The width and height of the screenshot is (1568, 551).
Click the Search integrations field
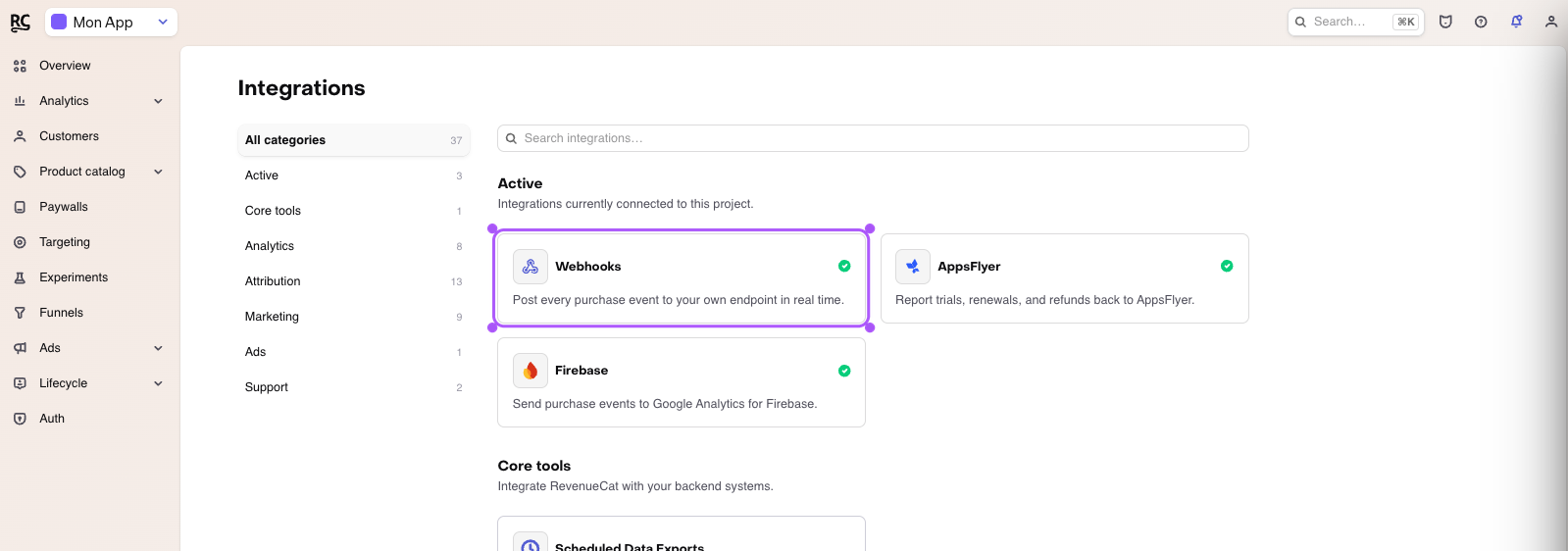tap(873, 138)
